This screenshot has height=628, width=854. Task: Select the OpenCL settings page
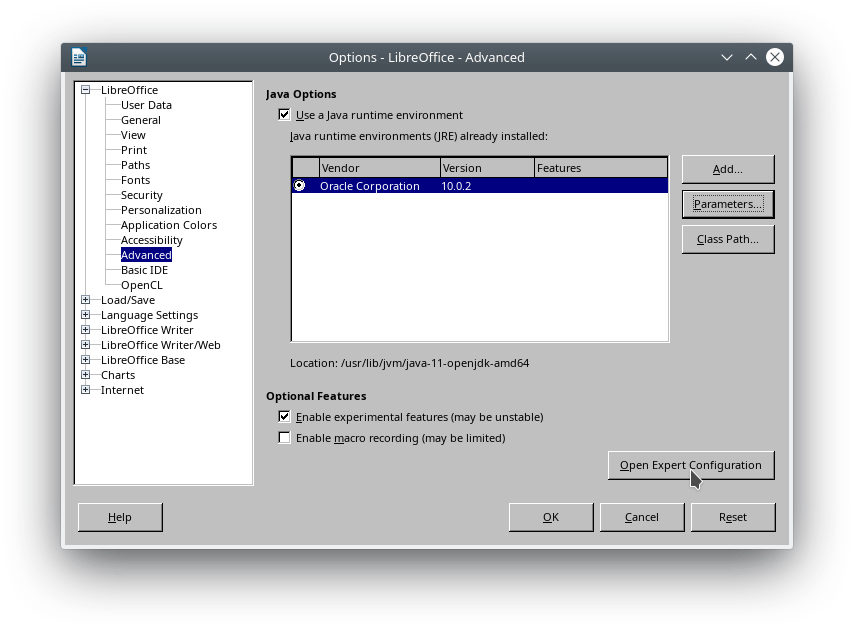pos(143,284)
